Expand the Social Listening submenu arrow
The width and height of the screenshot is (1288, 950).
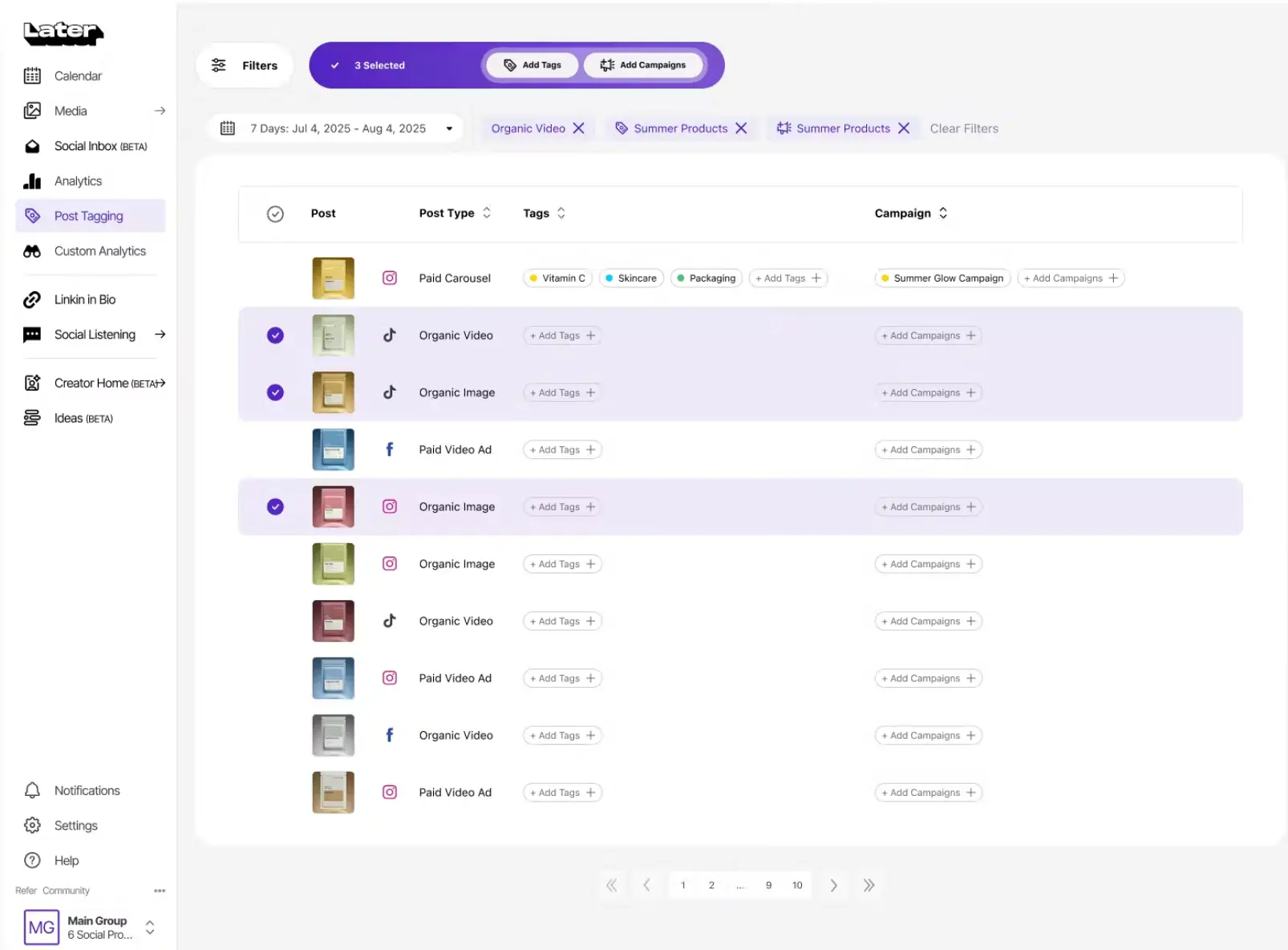tap(160, 335)
